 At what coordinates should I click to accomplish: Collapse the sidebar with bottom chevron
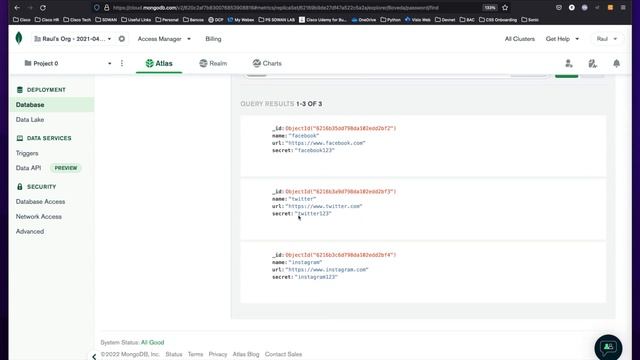point(94,356)
